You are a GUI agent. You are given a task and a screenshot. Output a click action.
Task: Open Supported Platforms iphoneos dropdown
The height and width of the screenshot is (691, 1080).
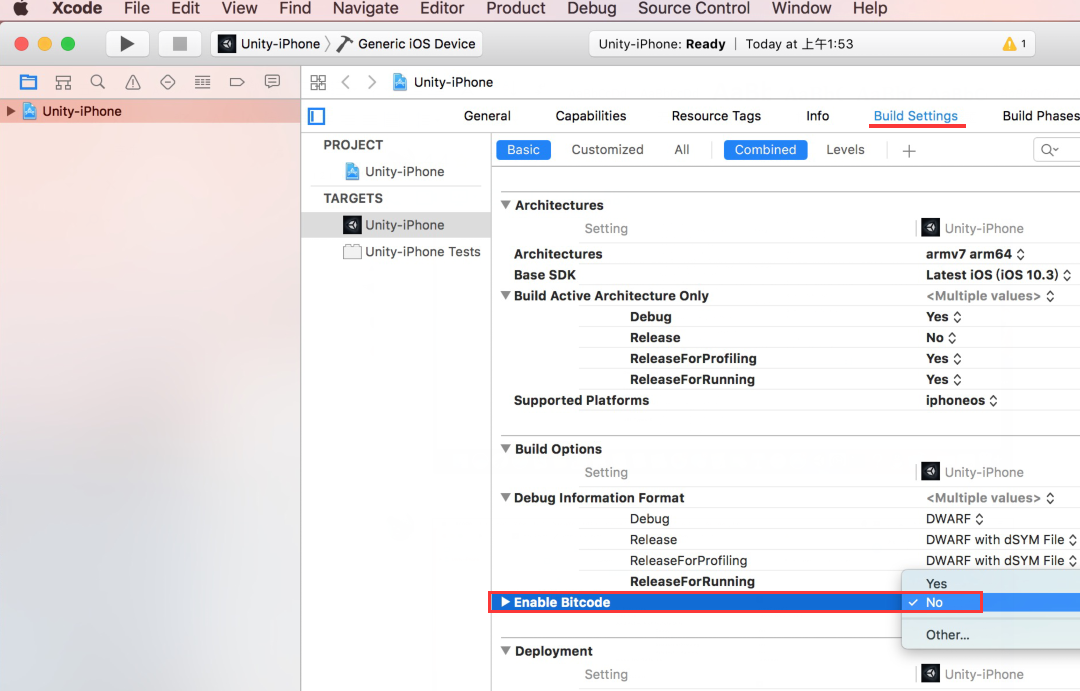coord(962,400)
